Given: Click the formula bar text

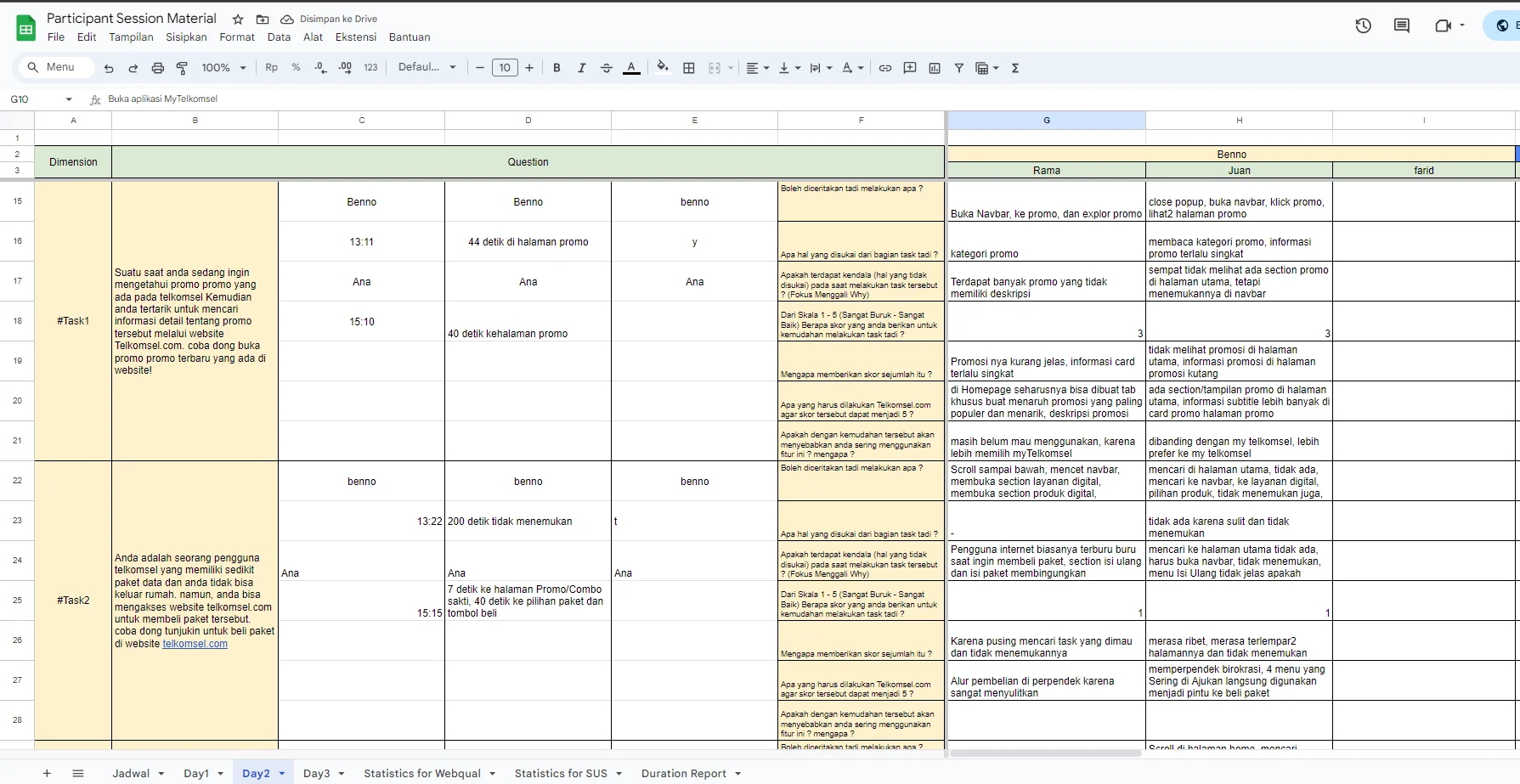Looking at the screenshot, I should point(162,99).
